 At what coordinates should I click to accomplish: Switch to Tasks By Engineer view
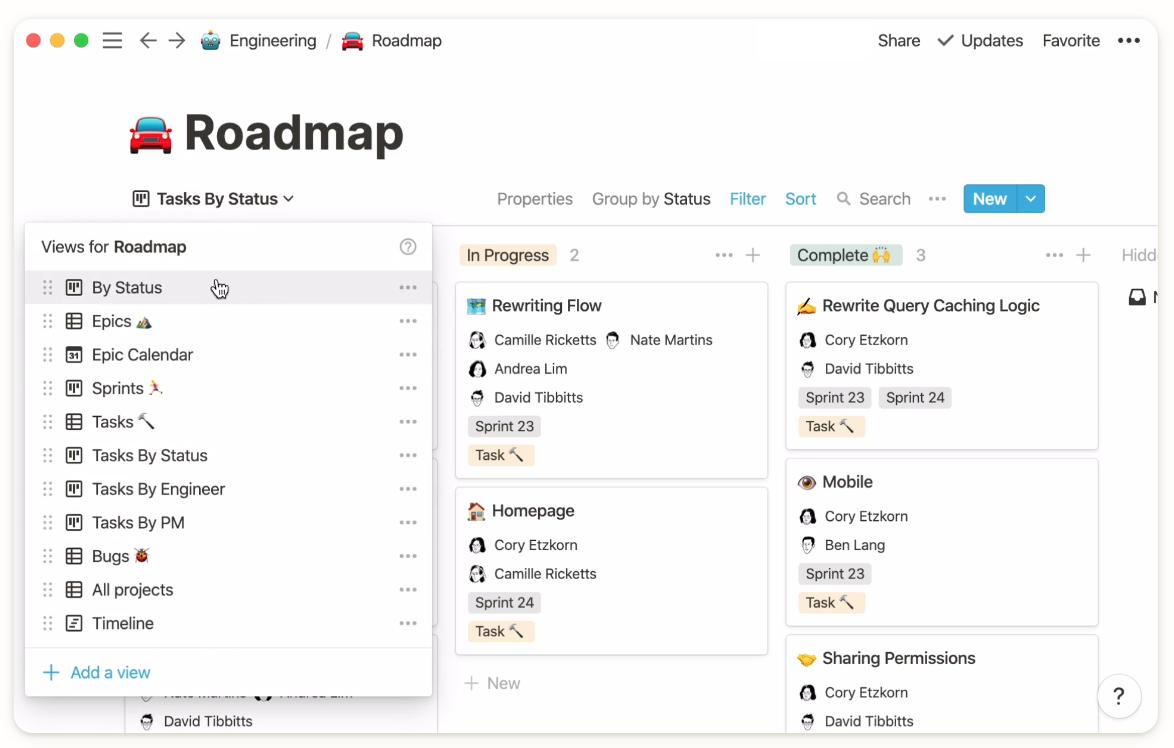pyautogui.click(x=158, y=489)
